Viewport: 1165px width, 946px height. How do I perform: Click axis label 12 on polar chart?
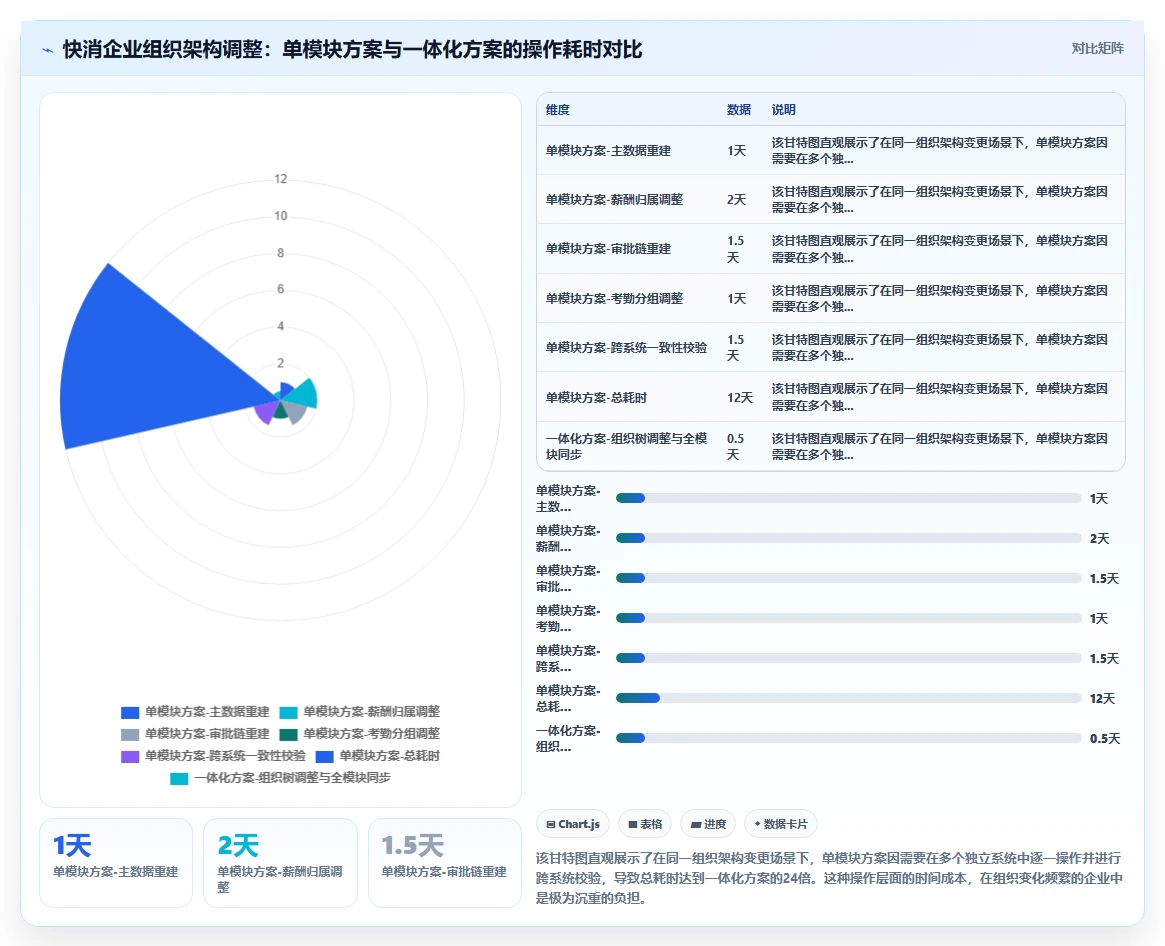pyautogui.click(x=280, y=179)
